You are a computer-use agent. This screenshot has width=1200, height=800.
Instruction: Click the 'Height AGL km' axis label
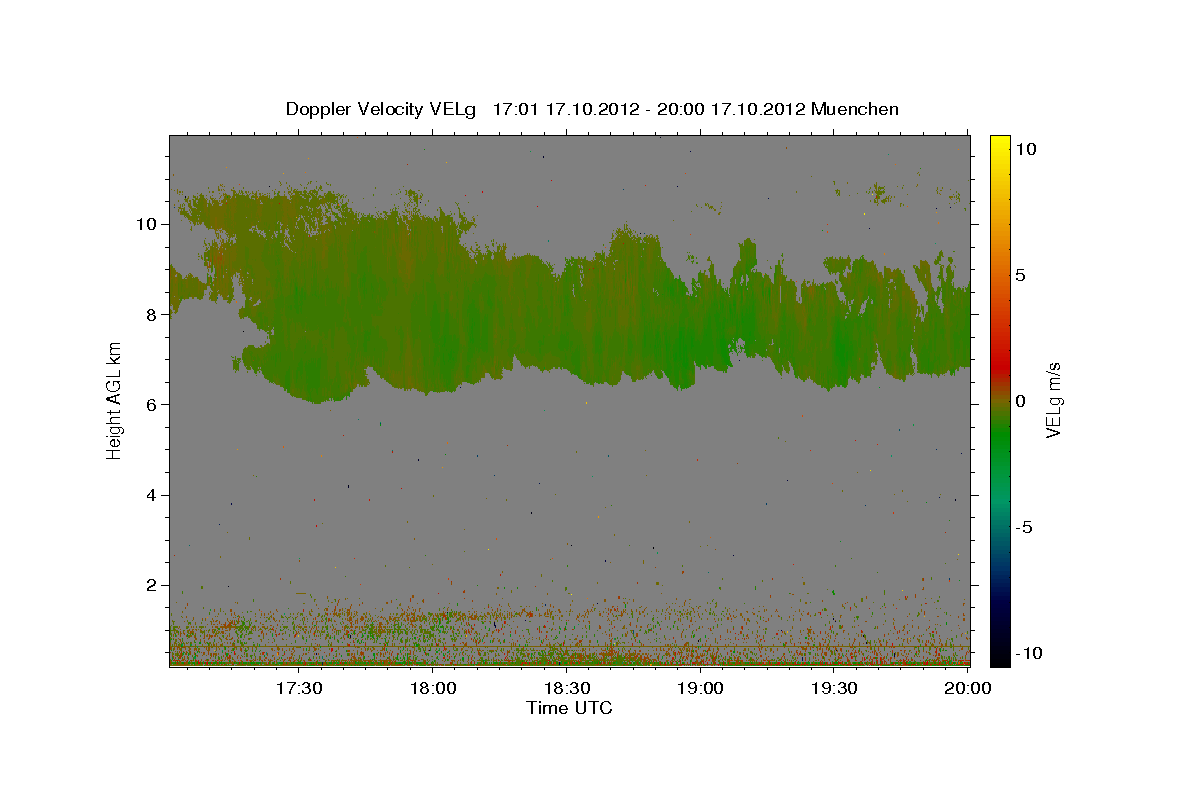coord(115,400)
